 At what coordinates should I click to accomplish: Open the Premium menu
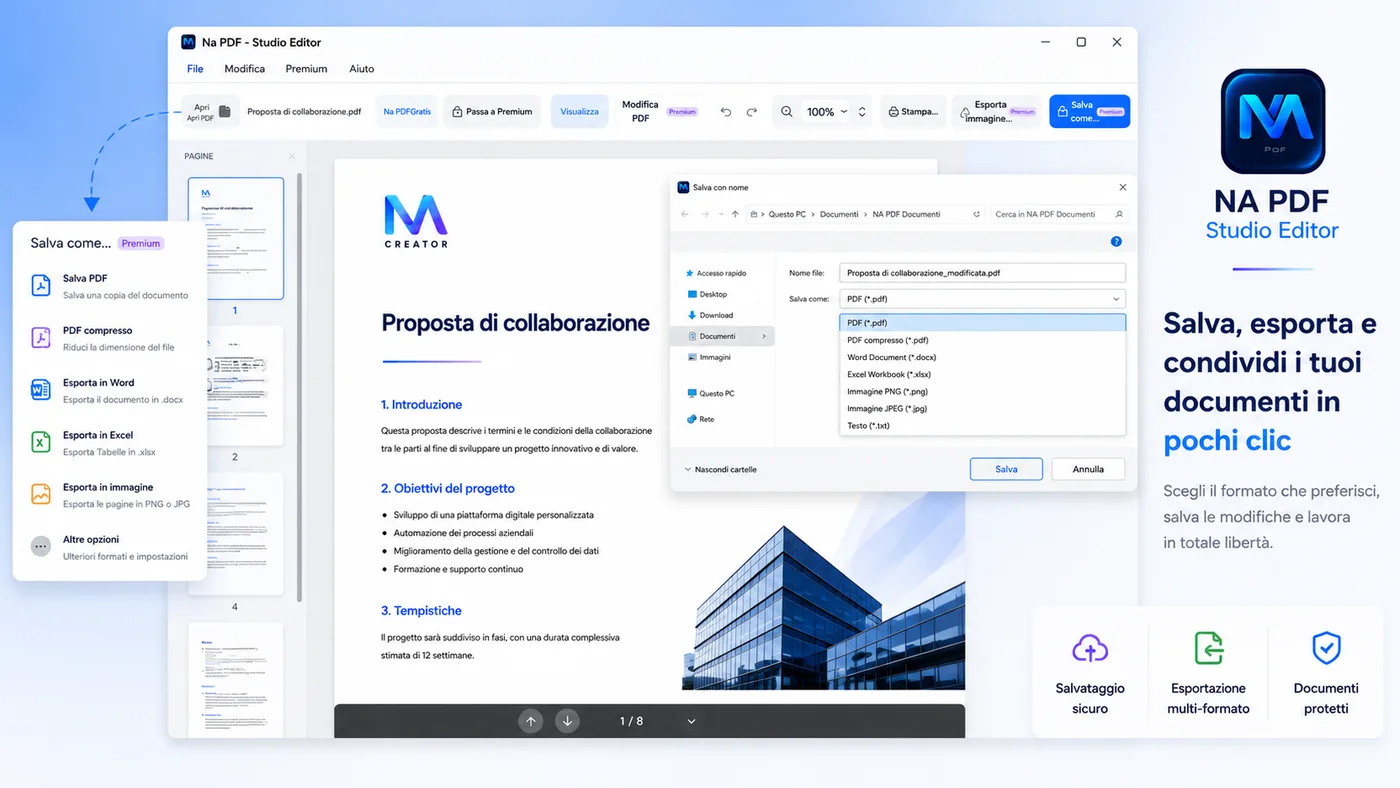306,69
